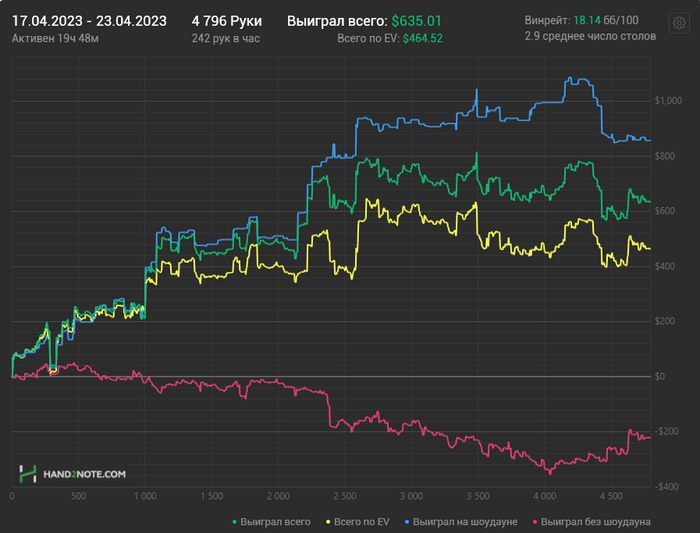Click the $635.01 total winnings value

click(417, 20)
